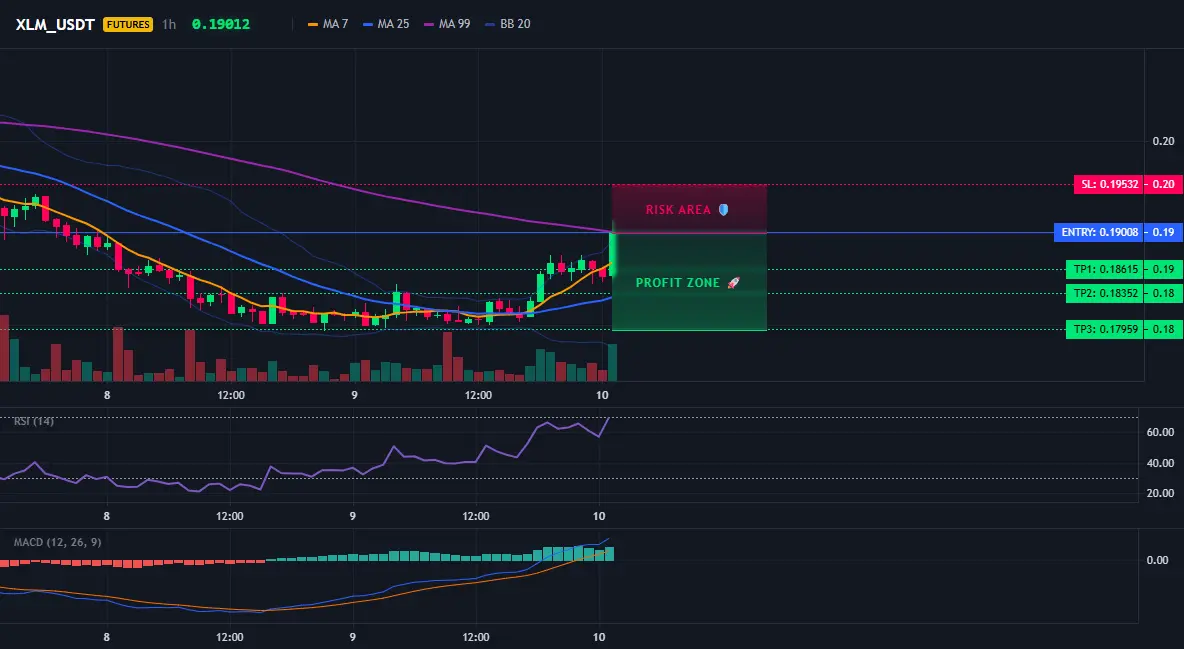Toggle the MA 25 legend item
Screen dimensions: 1184x649
pyautogui.click(x=386, y=24)
